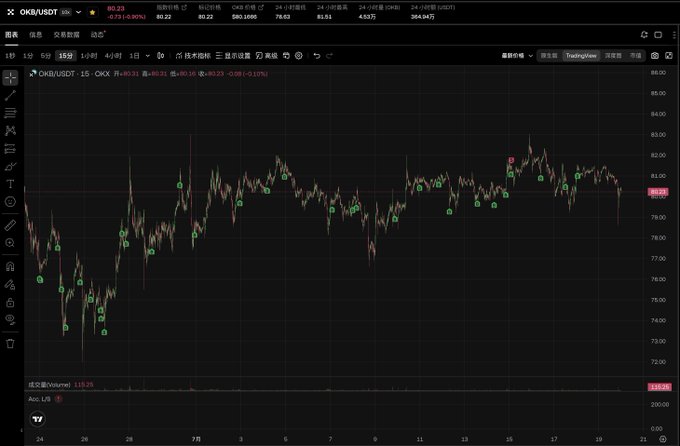Select the 15分 timeframe
This screenshot has width=680, height=446.
click(65, 56)
